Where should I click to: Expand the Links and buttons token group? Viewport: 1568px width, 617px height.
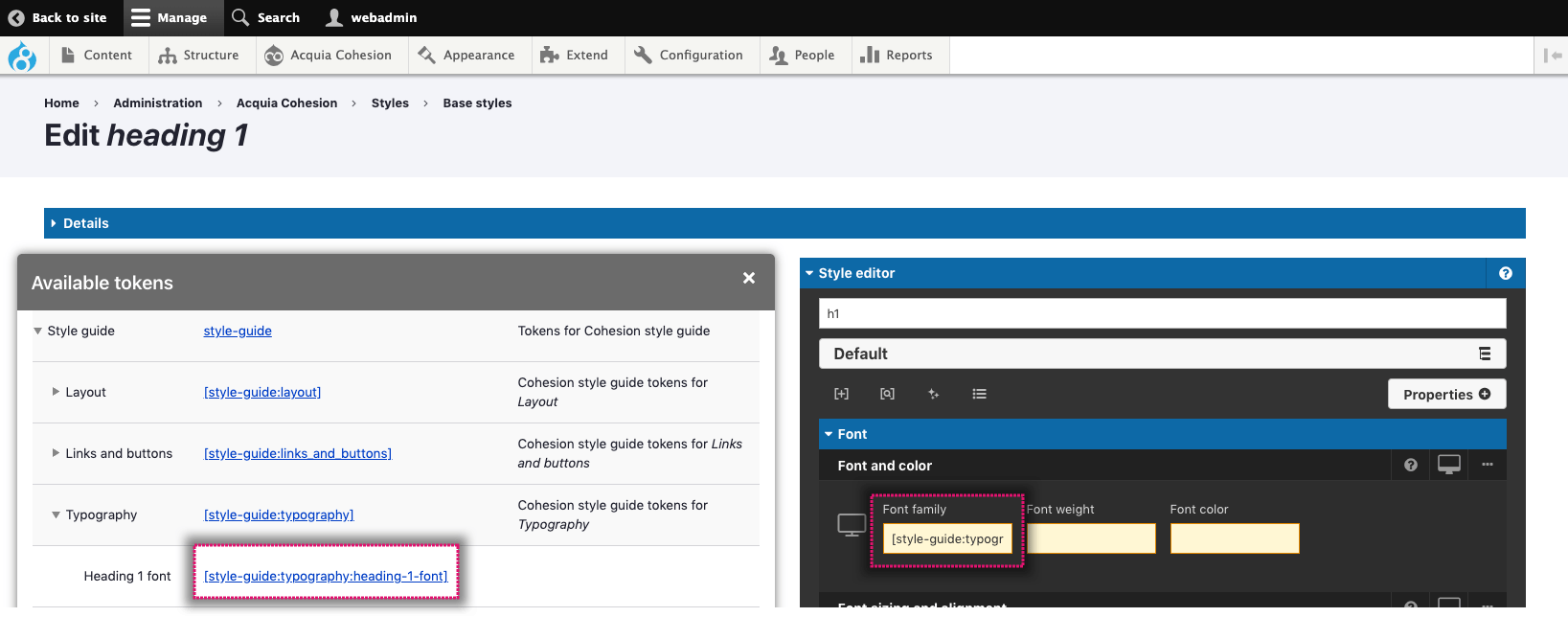click(56, 454)
